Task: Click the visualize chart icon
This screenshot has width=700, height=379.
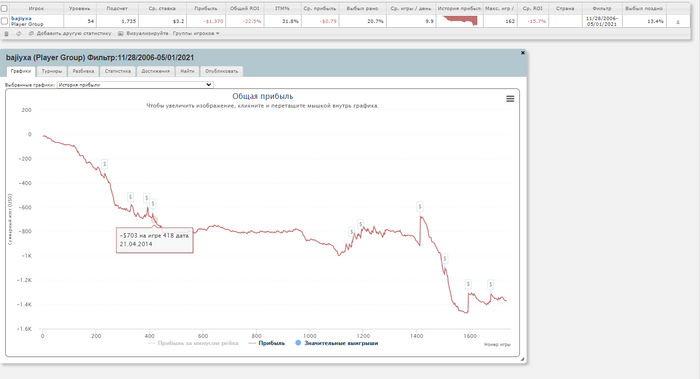Action: coord(121,33)
